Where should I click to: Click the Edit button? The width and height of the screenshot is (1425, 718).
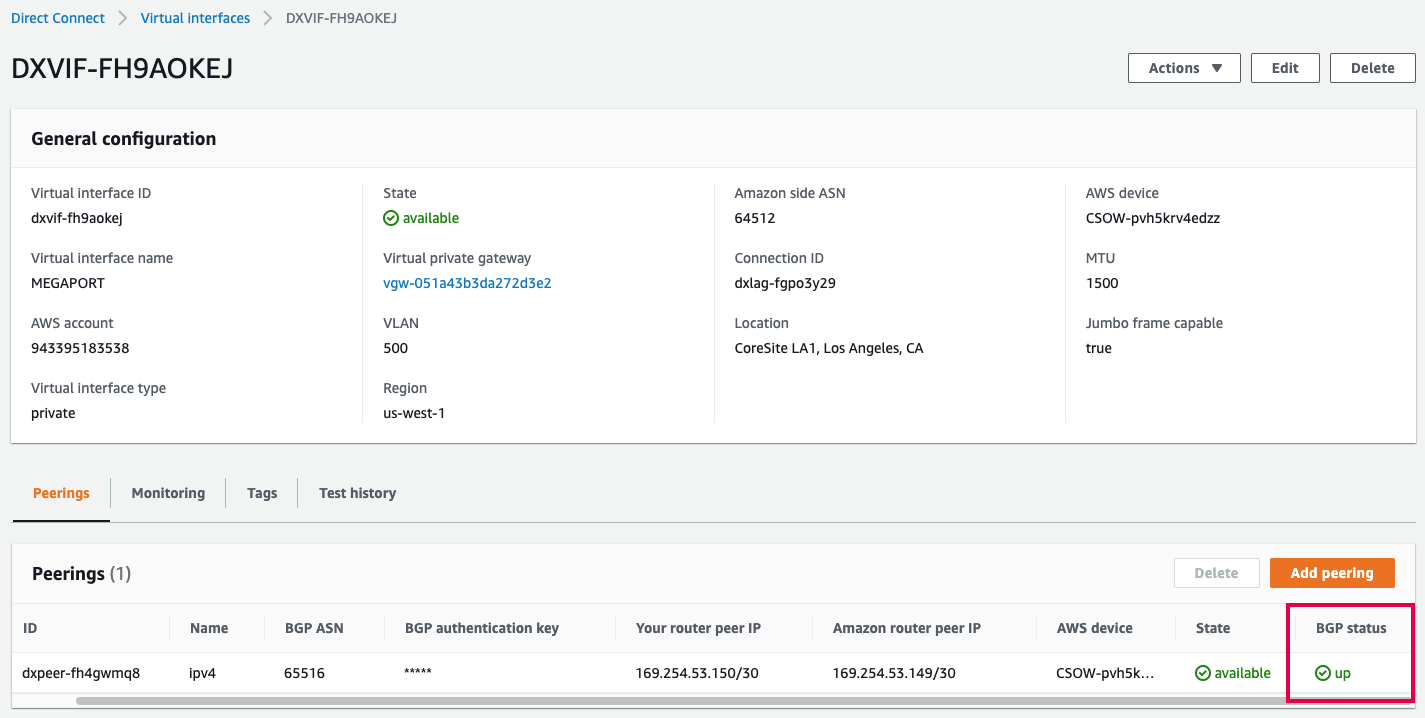(x=1285, y=68)
